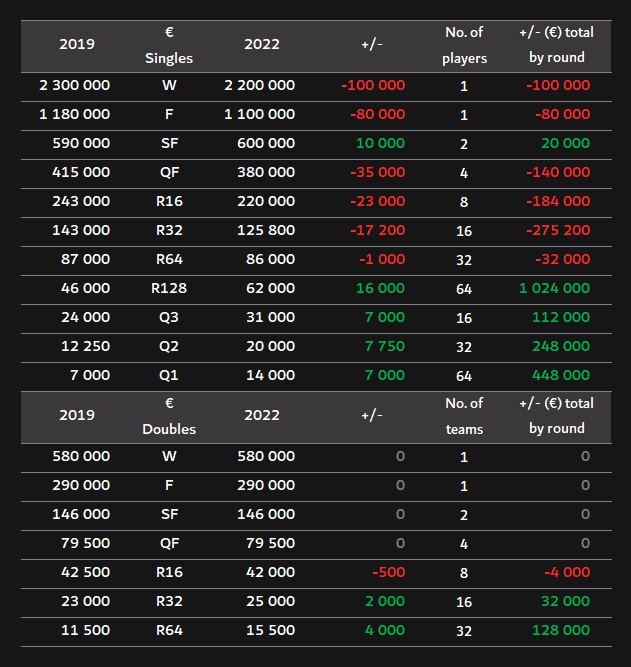Image resolution: width=631 pixels, height=667 pixels.
Task: Select the Q3 qualifying round label
Action: coord(168,317)
